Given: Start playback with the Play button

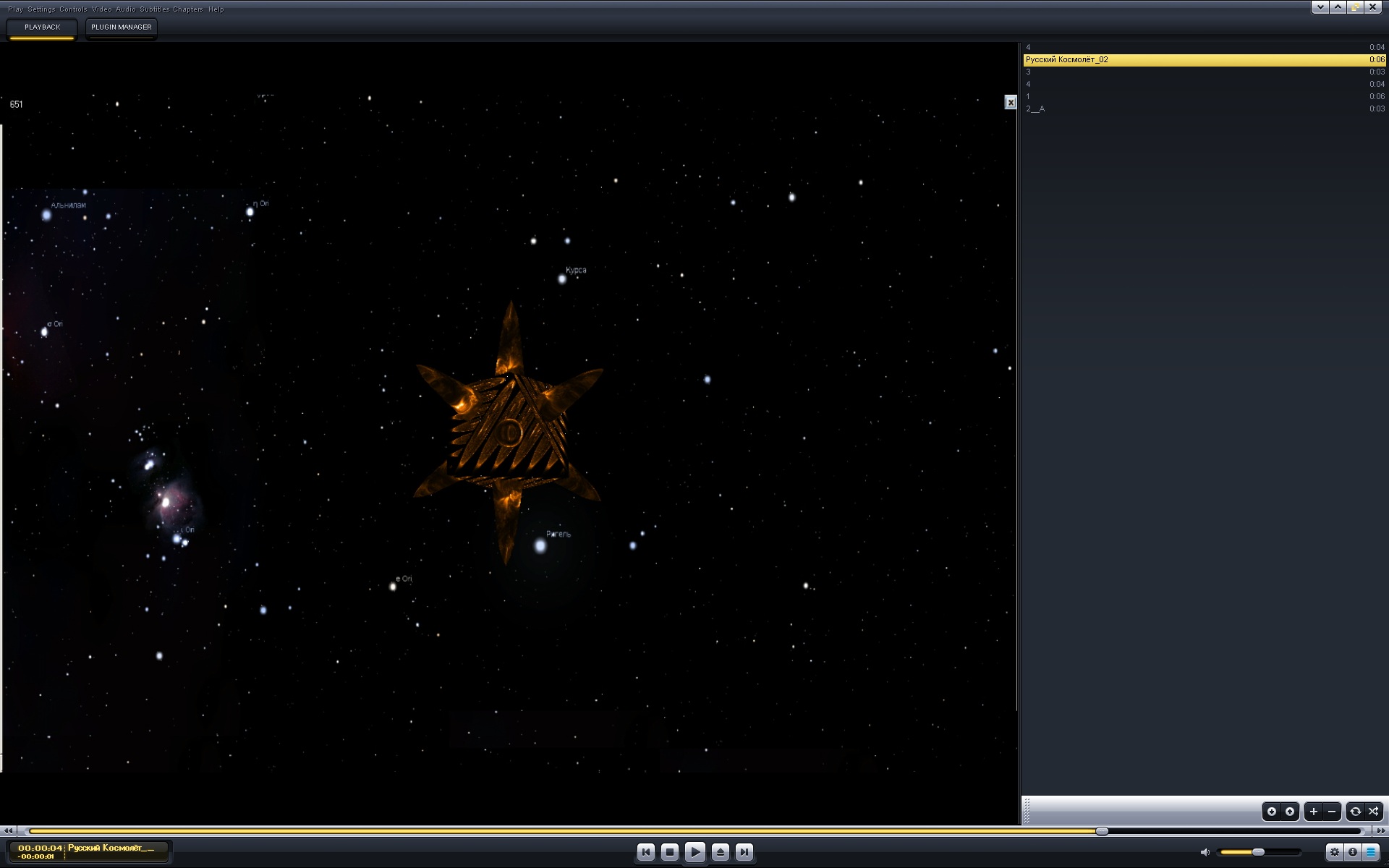Looking at the screenshot, I should click(694, 852).
